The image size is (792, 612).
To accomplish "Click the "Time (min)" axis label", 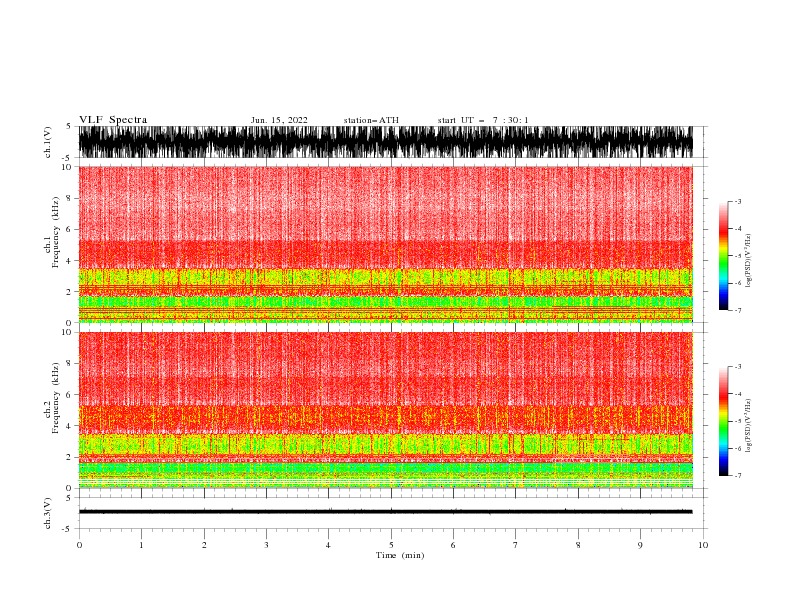I will pos(400,555).
